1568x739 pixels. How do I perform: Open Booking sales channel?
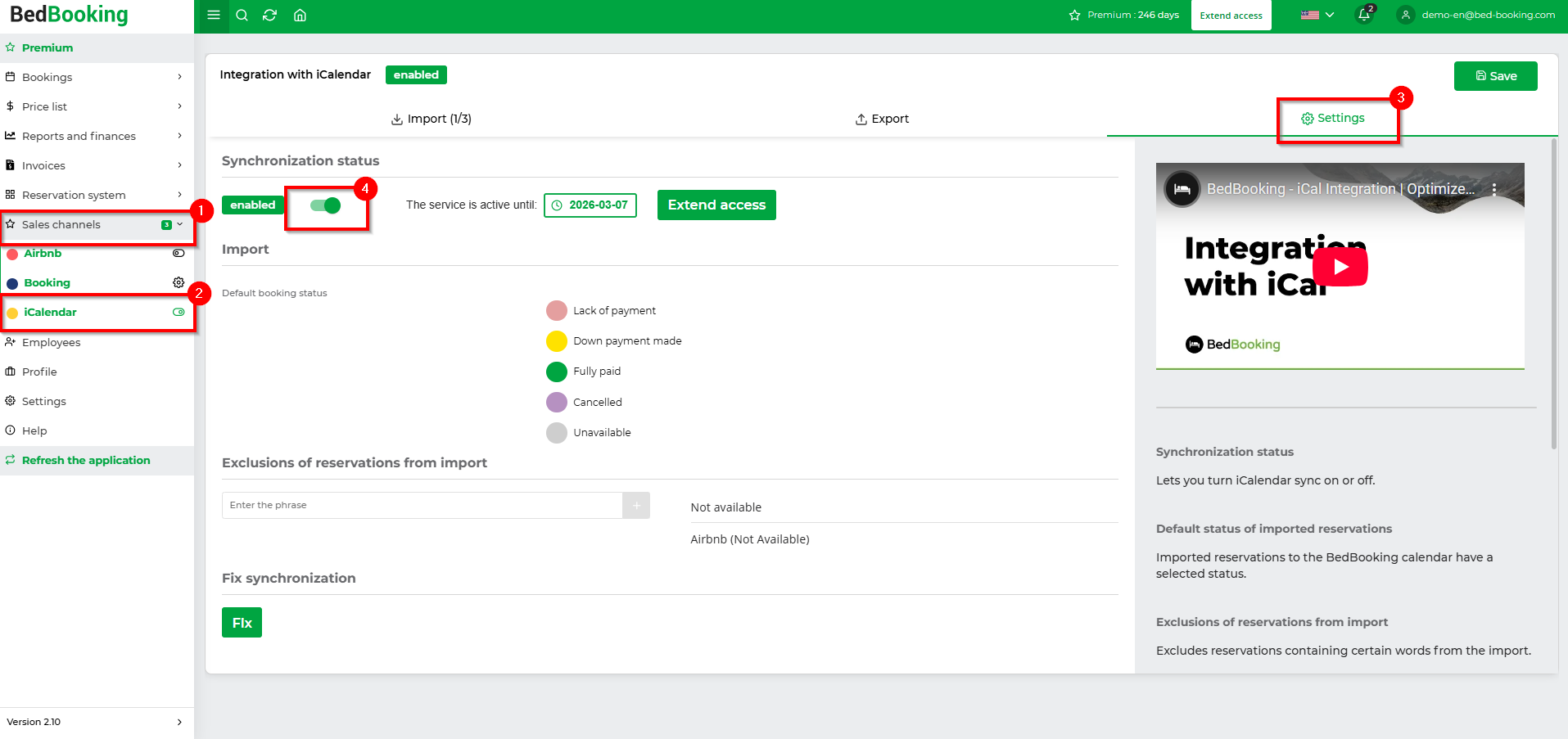pyautogui.click(x=47, y=282)
